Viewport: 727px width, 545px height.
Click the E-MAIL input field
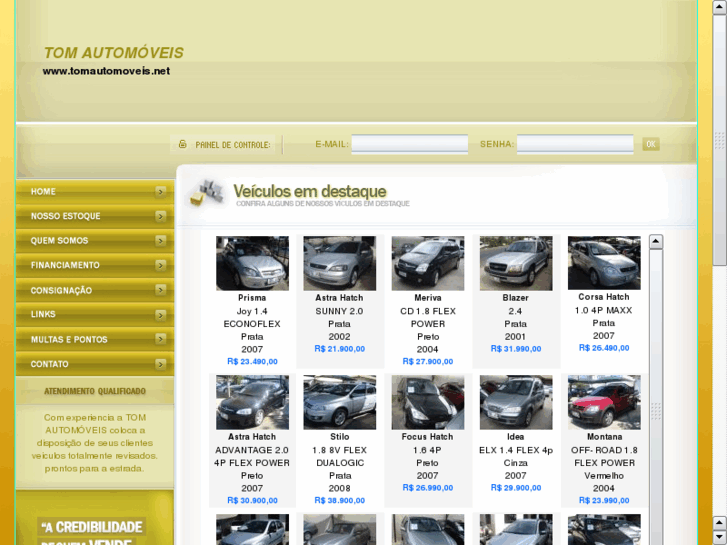tap(409, 144)
